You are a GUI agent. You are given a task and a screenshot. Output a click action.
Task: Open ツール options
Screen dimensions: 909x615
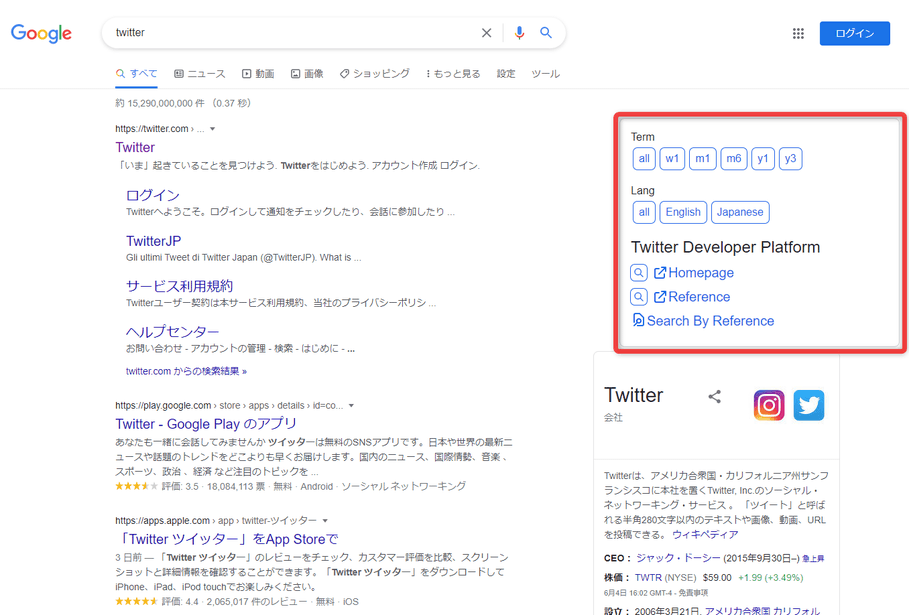point(546,74)
